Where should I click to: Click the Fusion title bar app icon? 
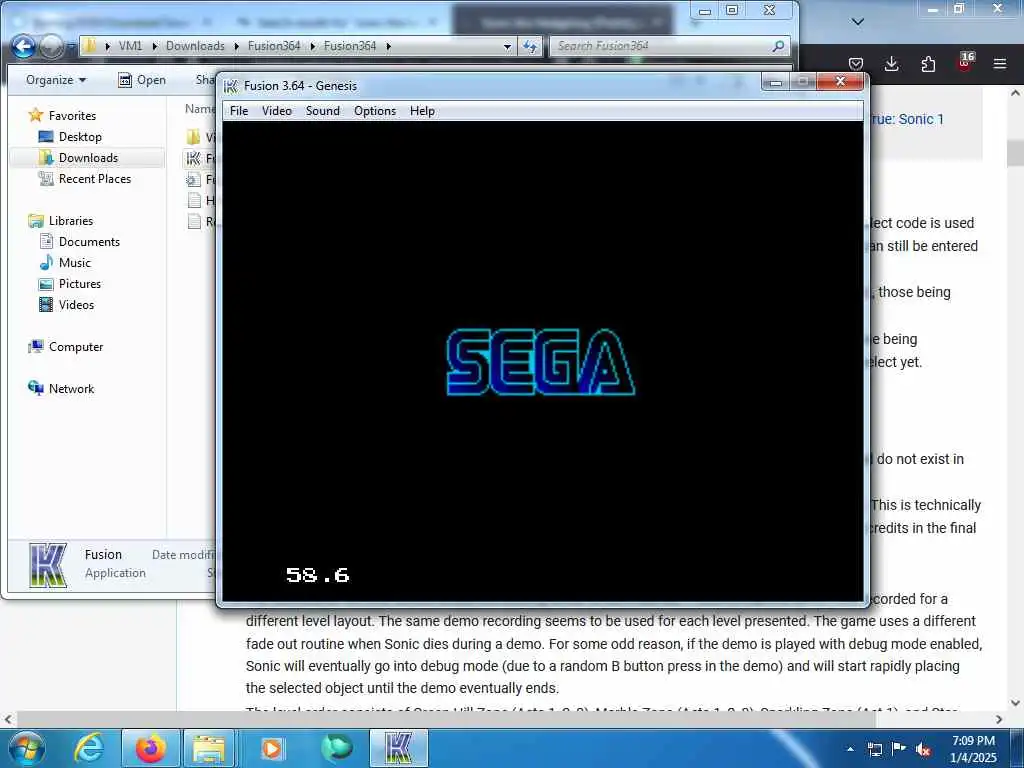pyautogui.click(x=231, y=86)
